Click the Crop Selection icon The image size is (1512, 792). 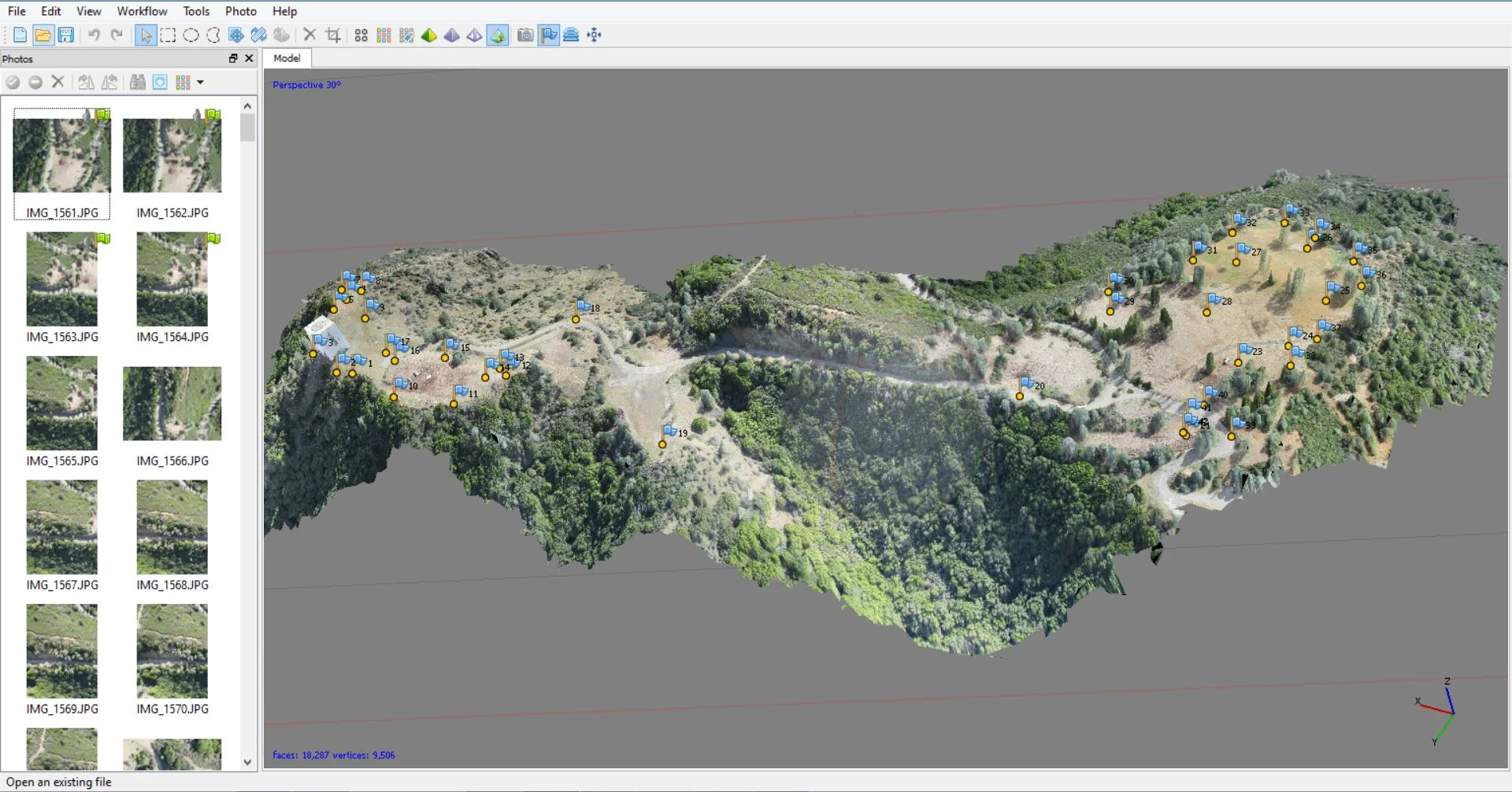click(333, 35)
